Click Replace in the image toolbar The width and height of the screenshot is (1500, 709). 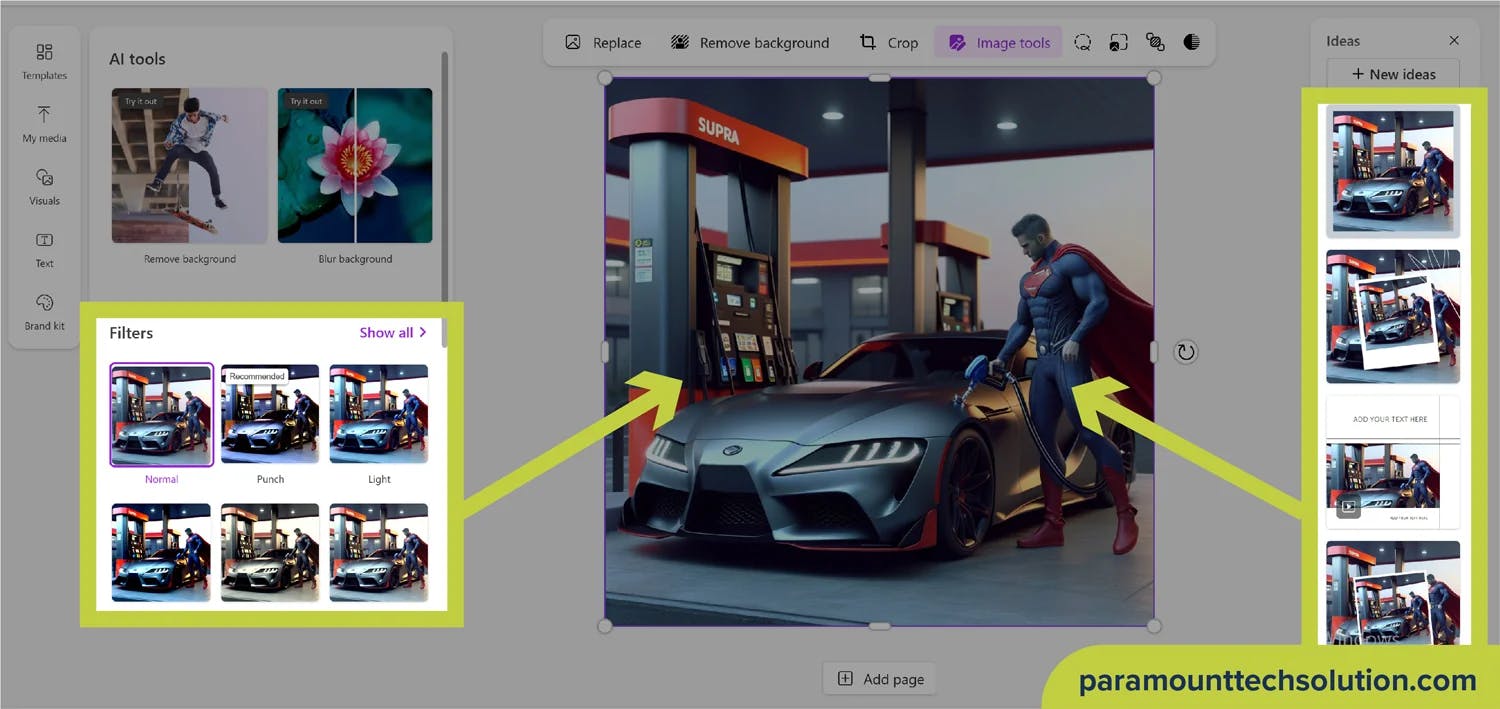603,42
